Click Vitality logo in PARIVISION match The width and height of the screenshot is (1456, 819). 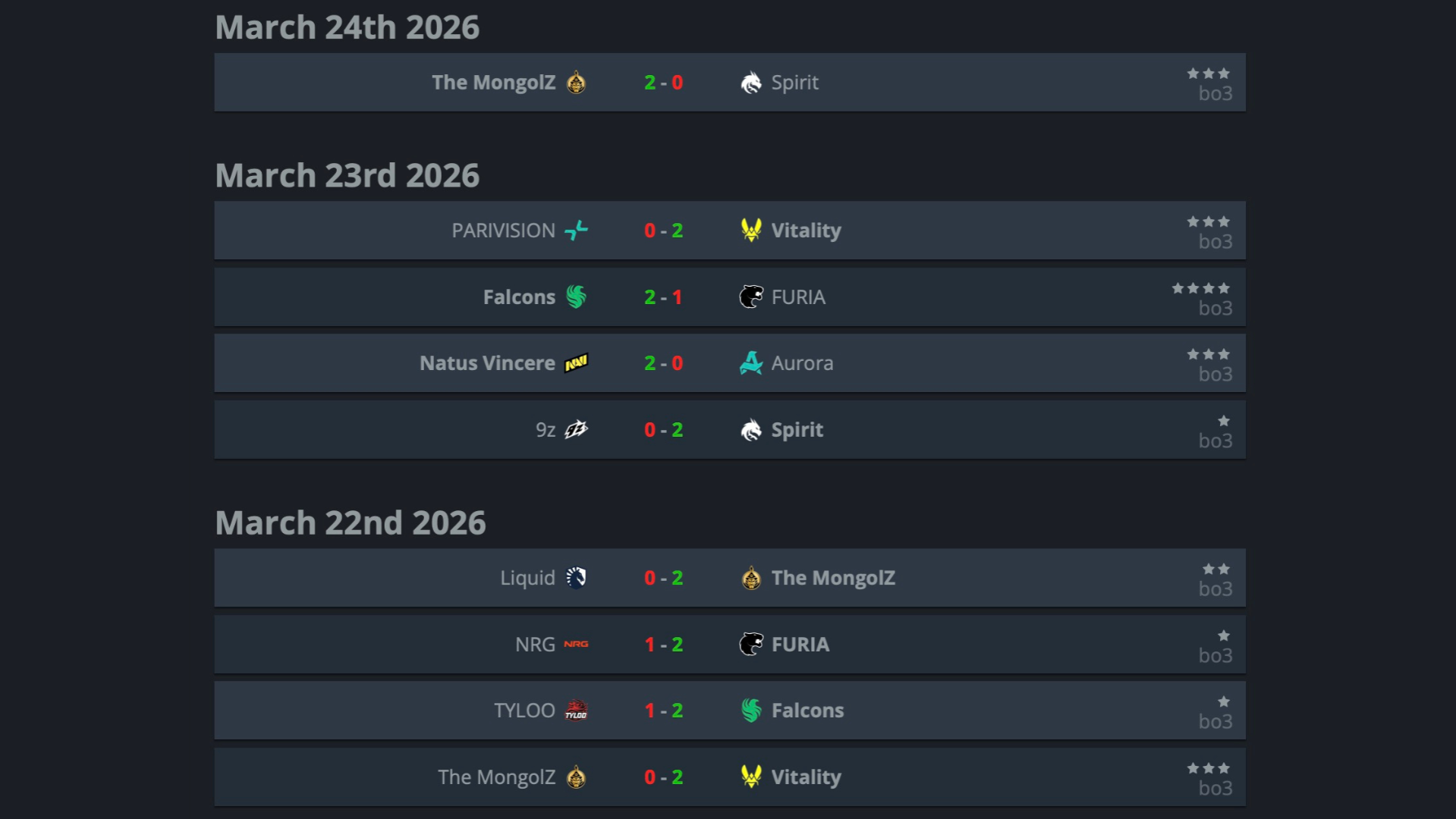coord(751,230)
